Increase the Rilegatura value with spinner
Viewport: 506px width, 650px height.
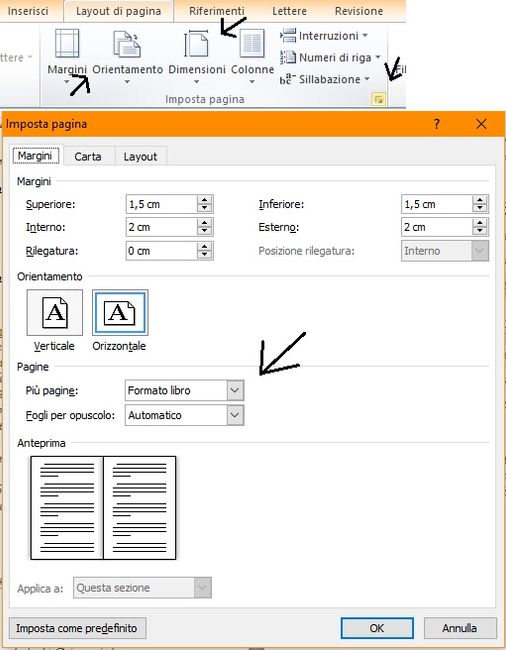pyautogui.click(x=205, y=247)
